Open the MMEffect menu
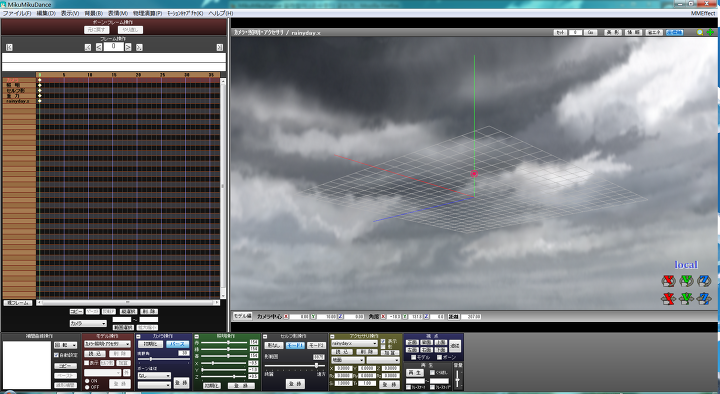Viewport: 720px width, 394px height. [703, 13]
